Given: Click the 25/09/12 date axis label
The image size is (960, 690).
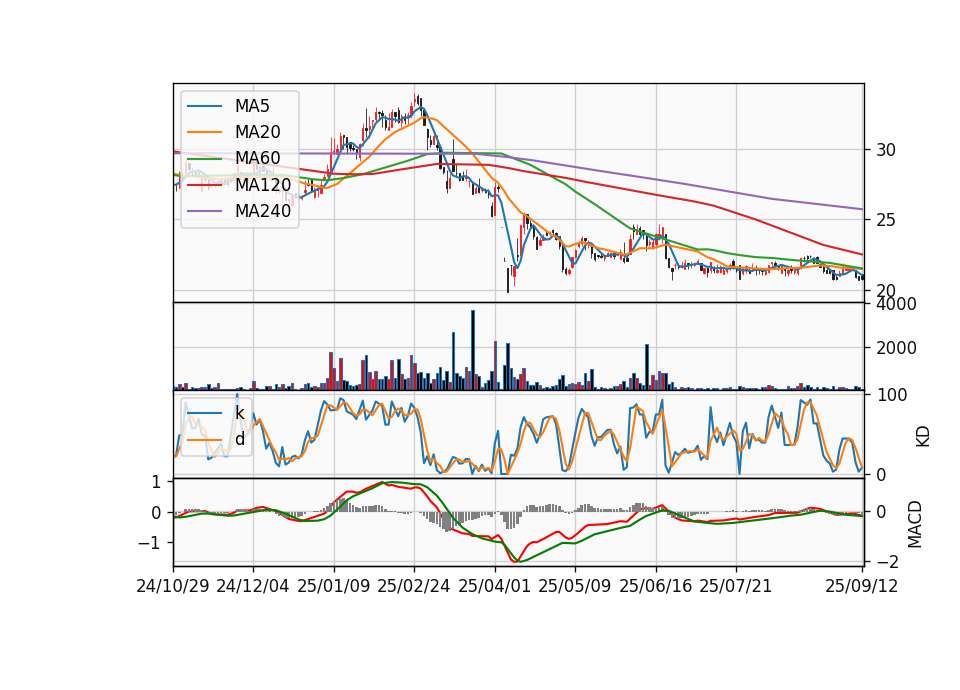Looking at the screenshot, I should (861, 586).
